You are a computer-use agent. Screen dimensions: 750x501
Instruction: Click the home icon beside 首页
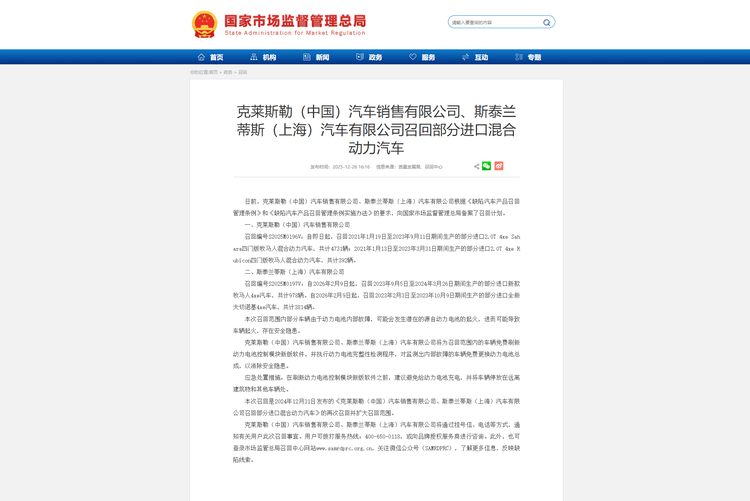click(x=201, y=57)
